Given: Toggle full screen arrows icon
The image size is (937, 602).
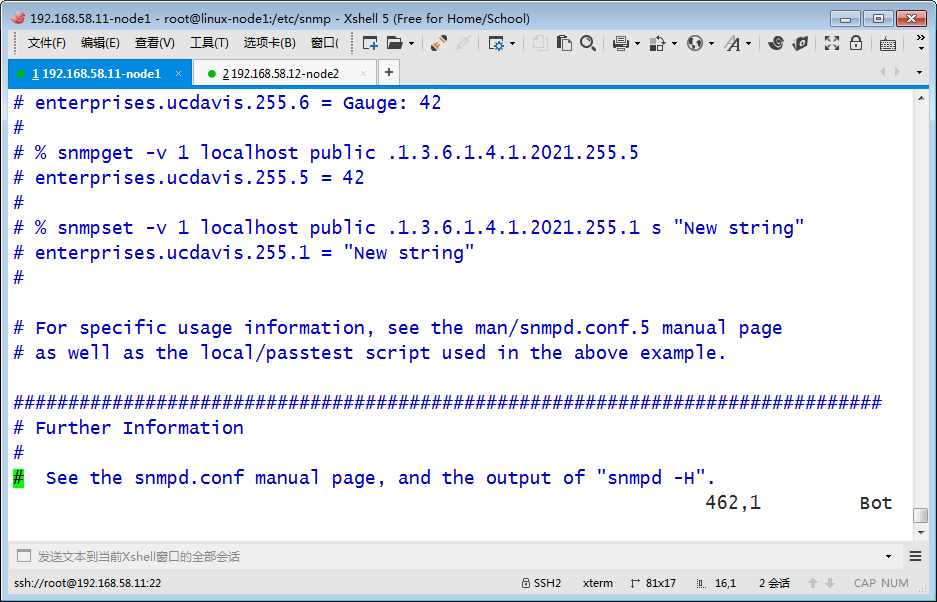Looking at the screenshot, I should point(832,43).
